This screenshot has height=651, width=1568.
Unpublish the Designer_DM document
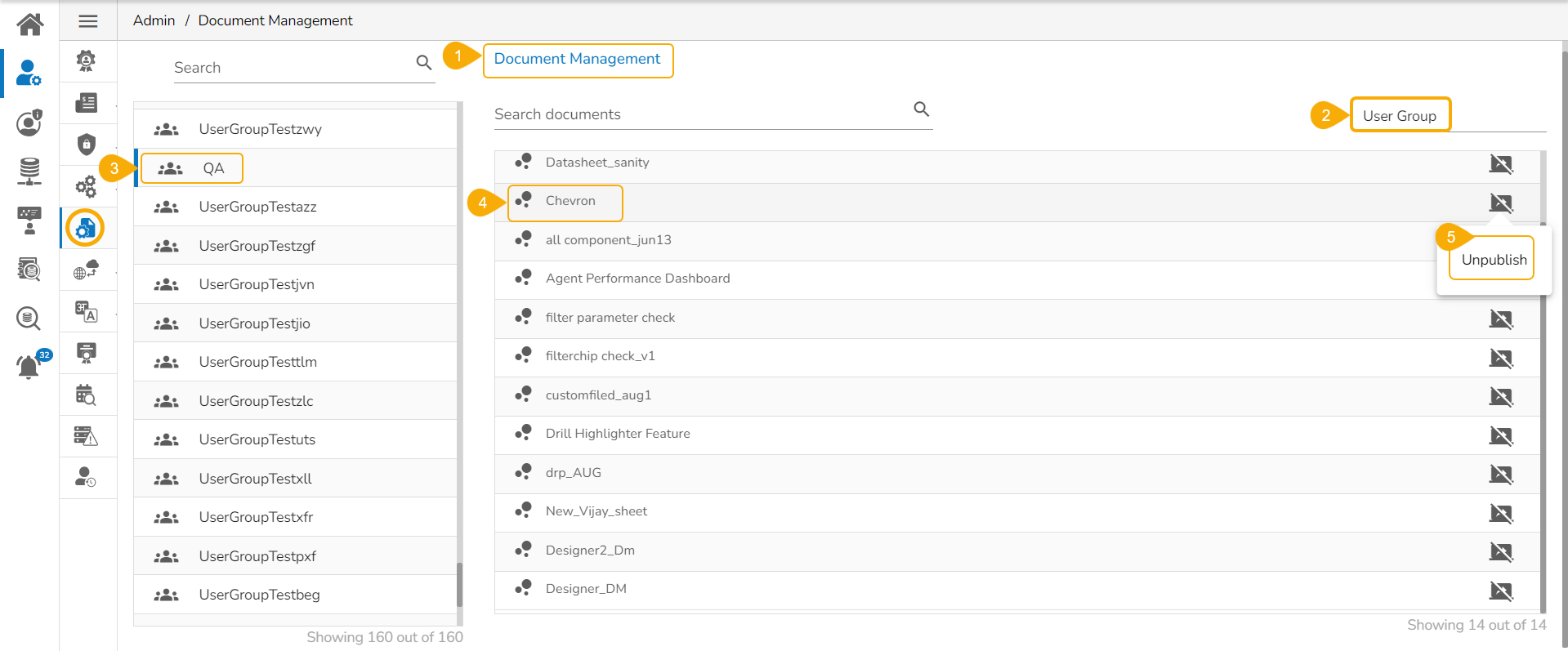tap(1501, 591)
